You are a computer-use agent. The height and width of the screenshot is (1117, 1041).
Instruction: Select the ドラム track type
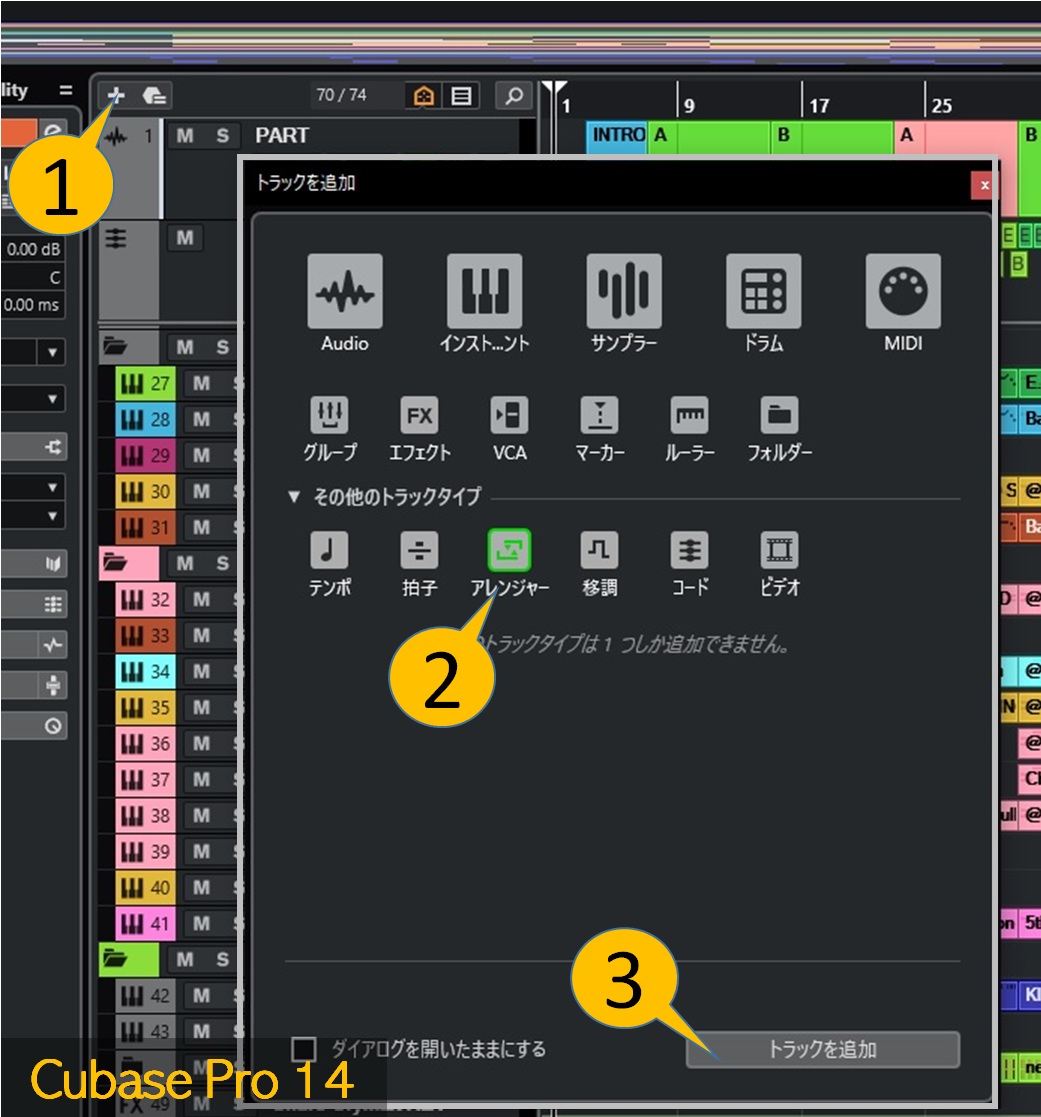point(764,291)
